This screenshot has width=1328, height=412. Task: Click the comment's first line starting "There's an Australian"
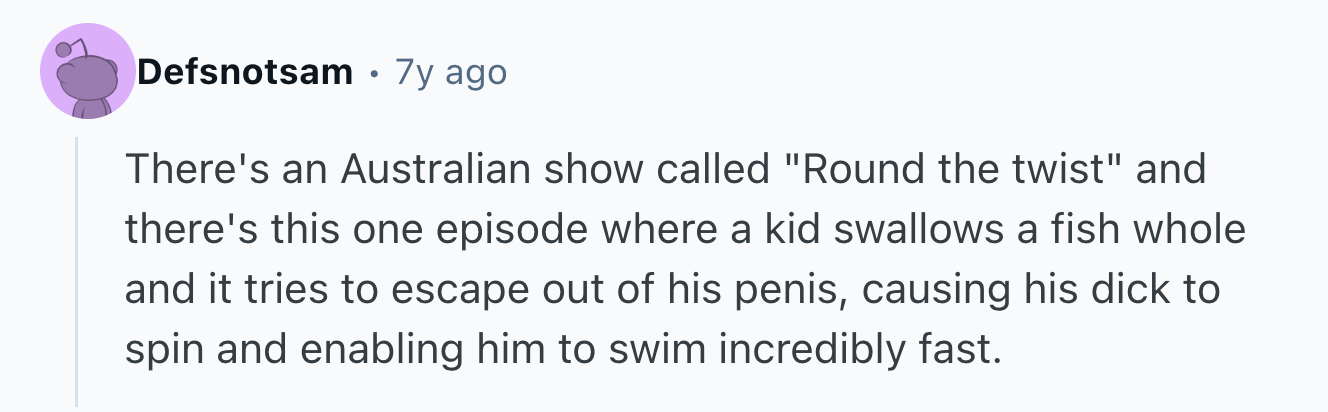click(x=665, y=172)
